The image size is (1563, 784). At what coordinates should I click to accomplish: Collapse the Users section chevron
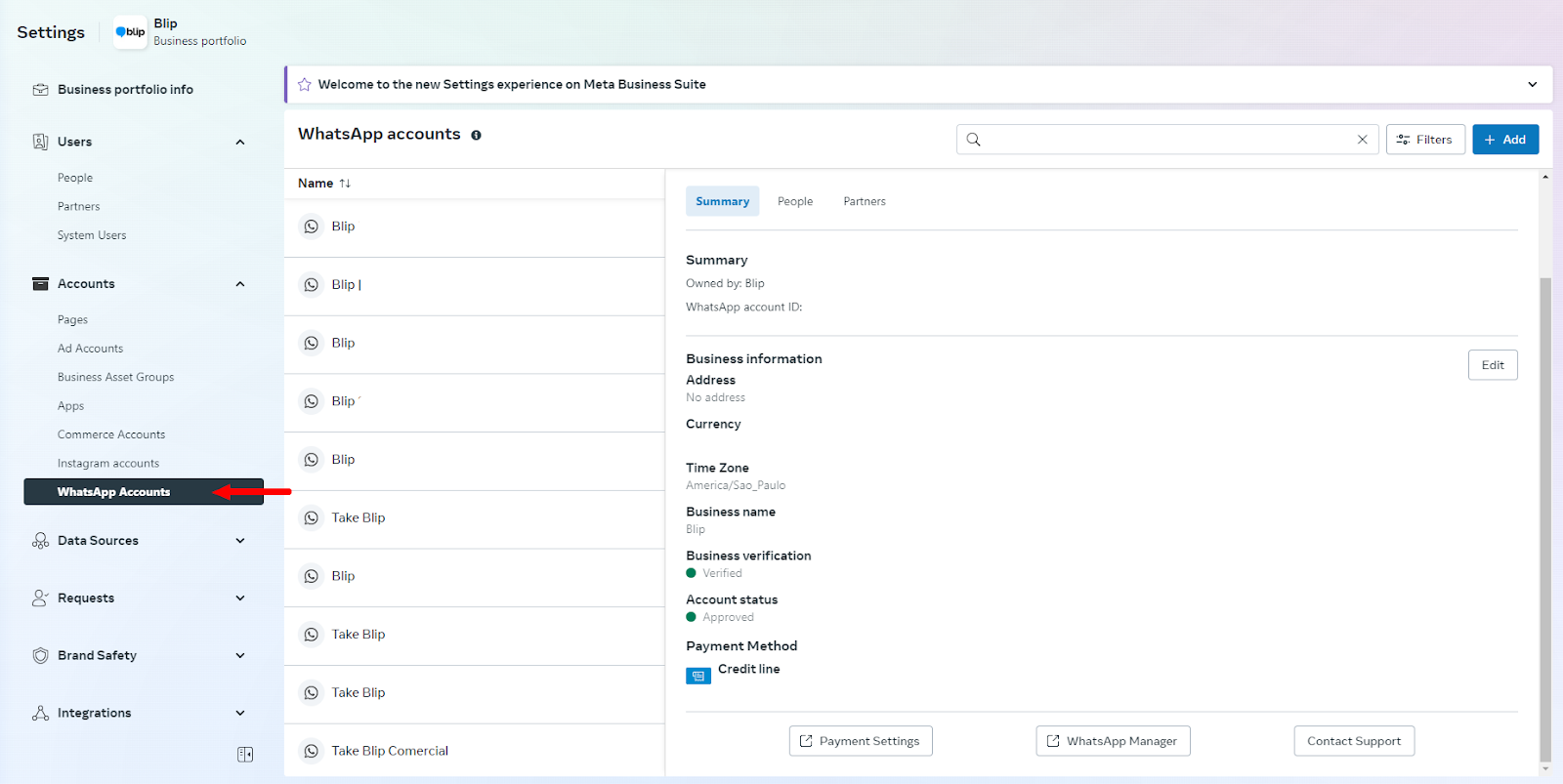(240, 143)
